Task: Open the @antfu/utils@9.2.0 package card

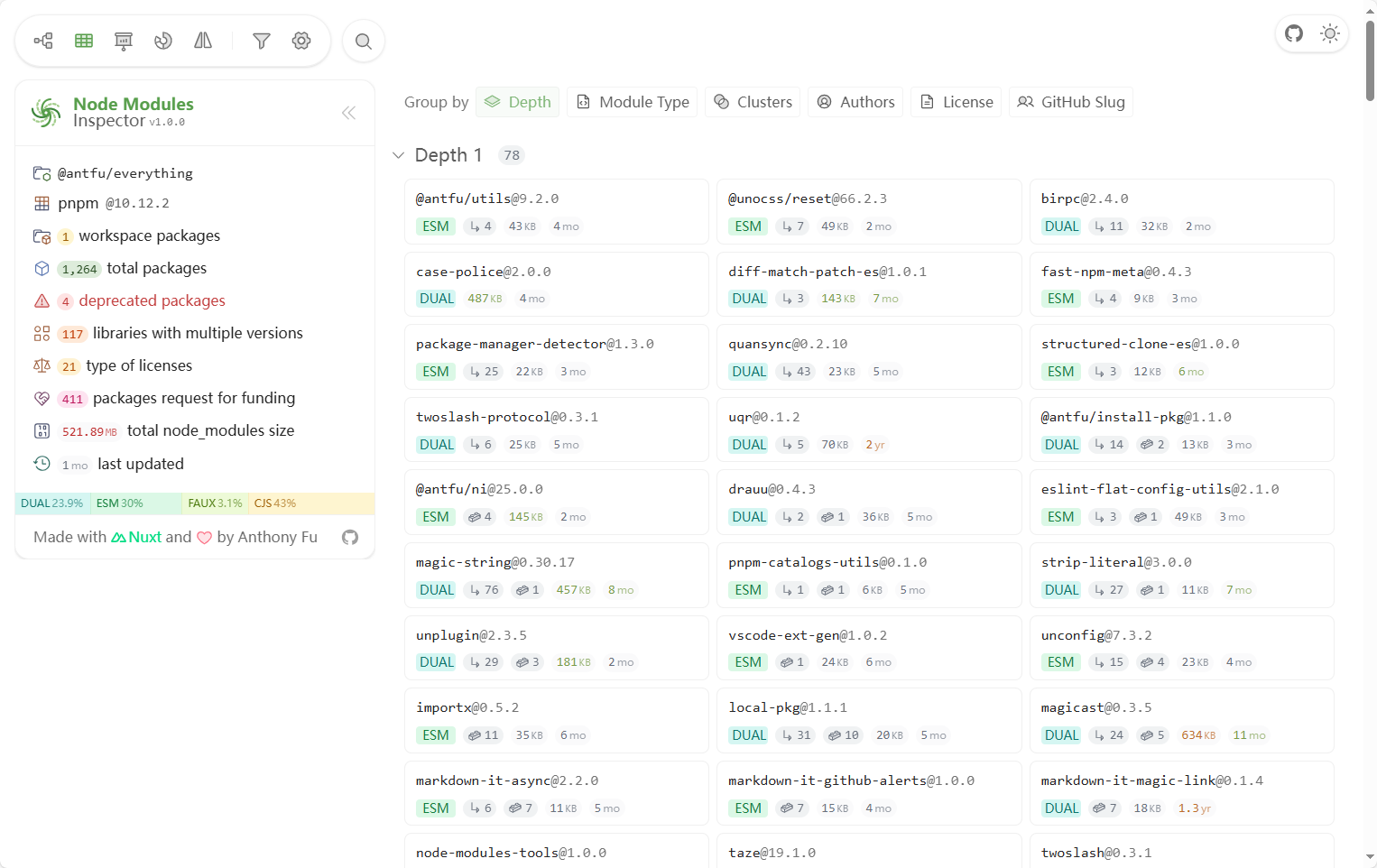Action: pyautogui.click(x=557, y=212)
